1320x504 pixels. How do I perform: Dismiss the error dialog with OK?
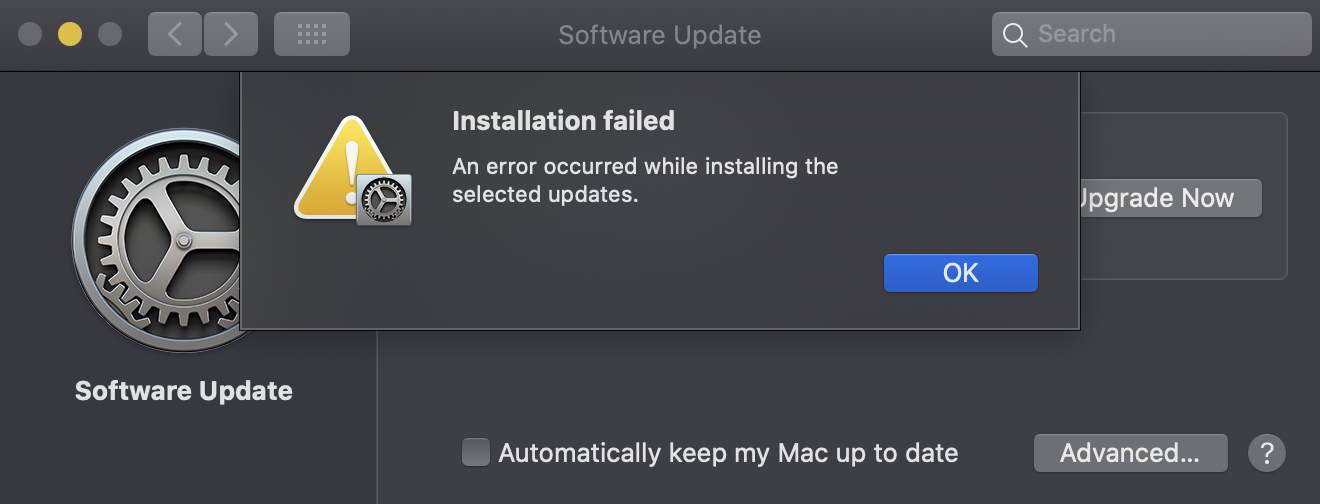pos(960,273)
